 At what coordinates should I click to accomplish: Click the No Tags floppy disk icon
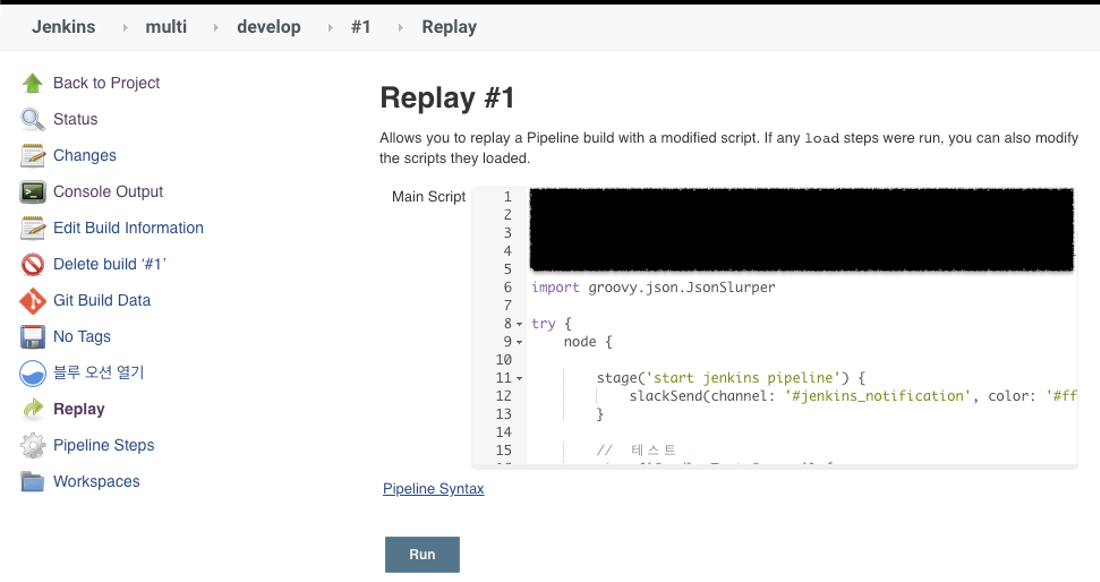(32, 337)
